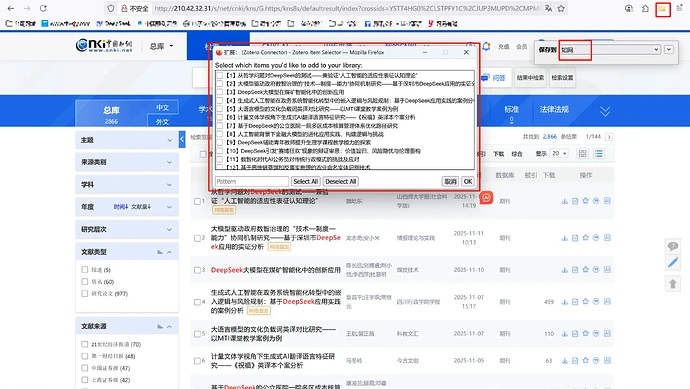Reload the page with refresh icon
Viewport: 690px width, 389px height.
point(43,8)
